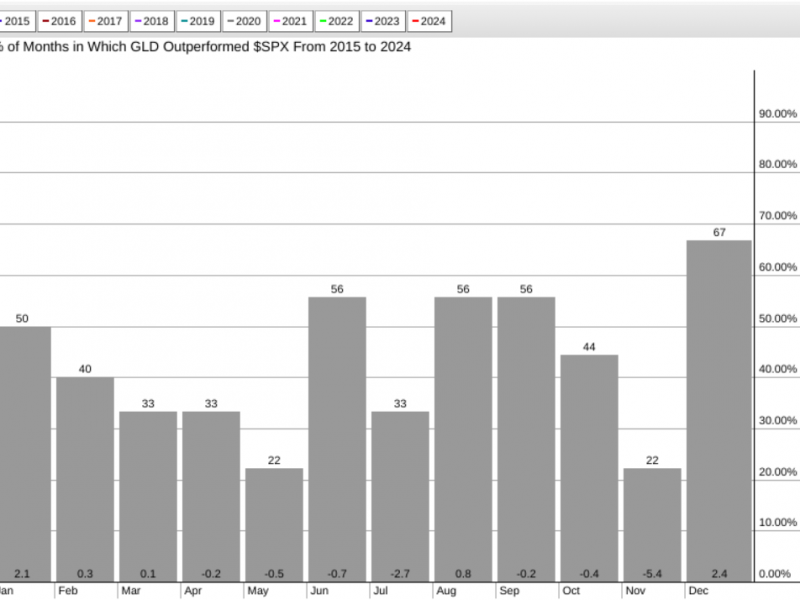Click the "-5.4" value inside the November bar

coord(652,573)
